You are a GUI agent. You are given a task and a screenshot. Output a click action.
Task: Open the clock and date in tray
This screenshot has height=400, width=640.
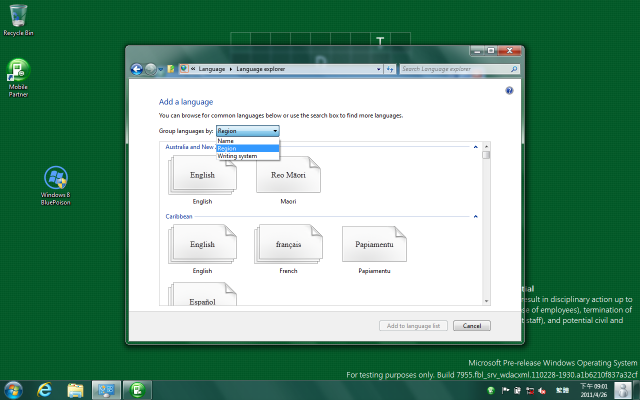coord(594,391)
